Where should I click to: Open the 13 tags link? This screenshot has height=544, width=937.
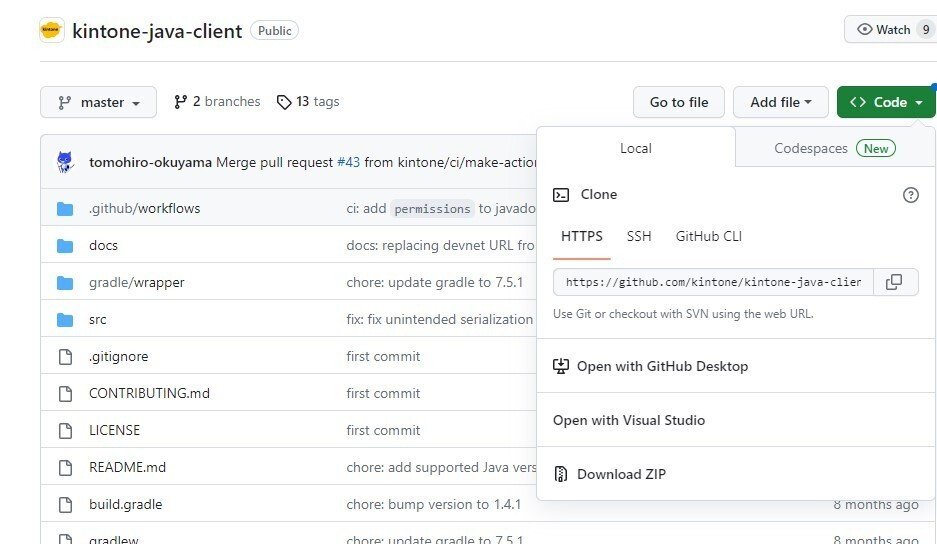coord(308,102)
